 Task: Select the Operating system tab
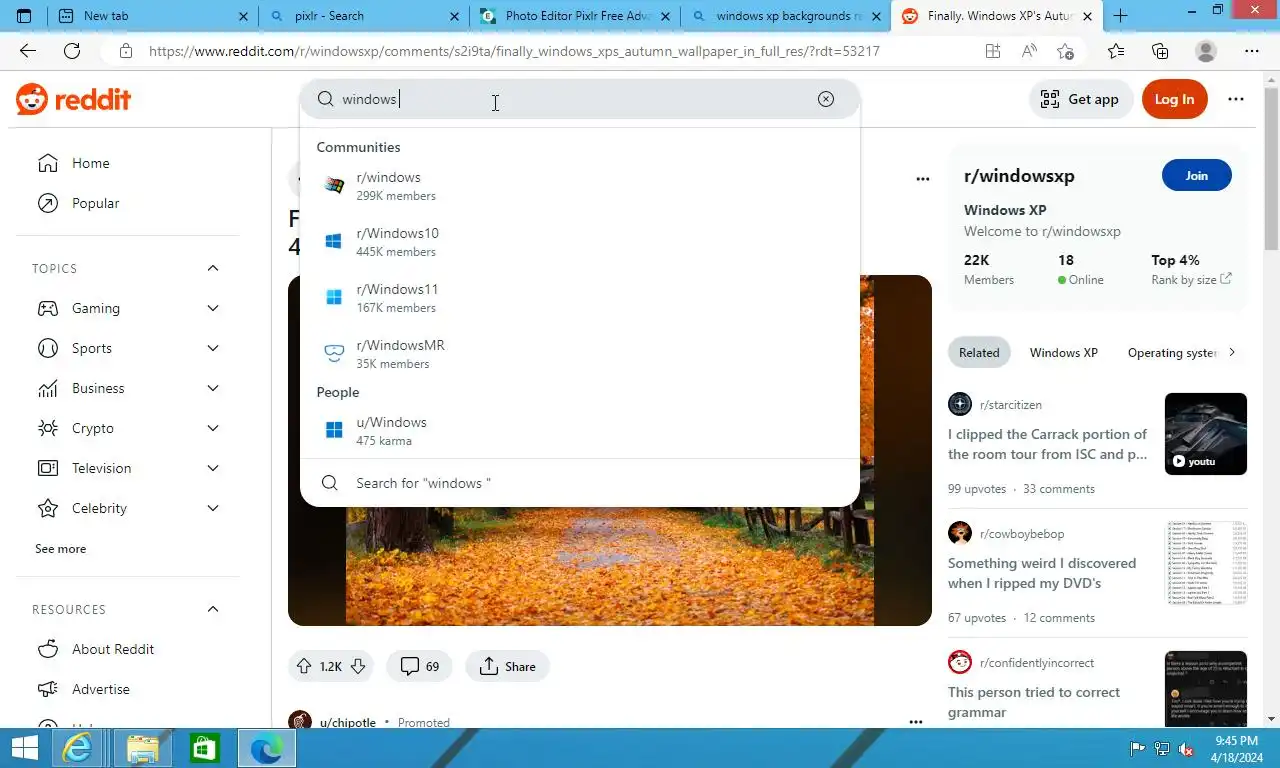pos(1171,352)
